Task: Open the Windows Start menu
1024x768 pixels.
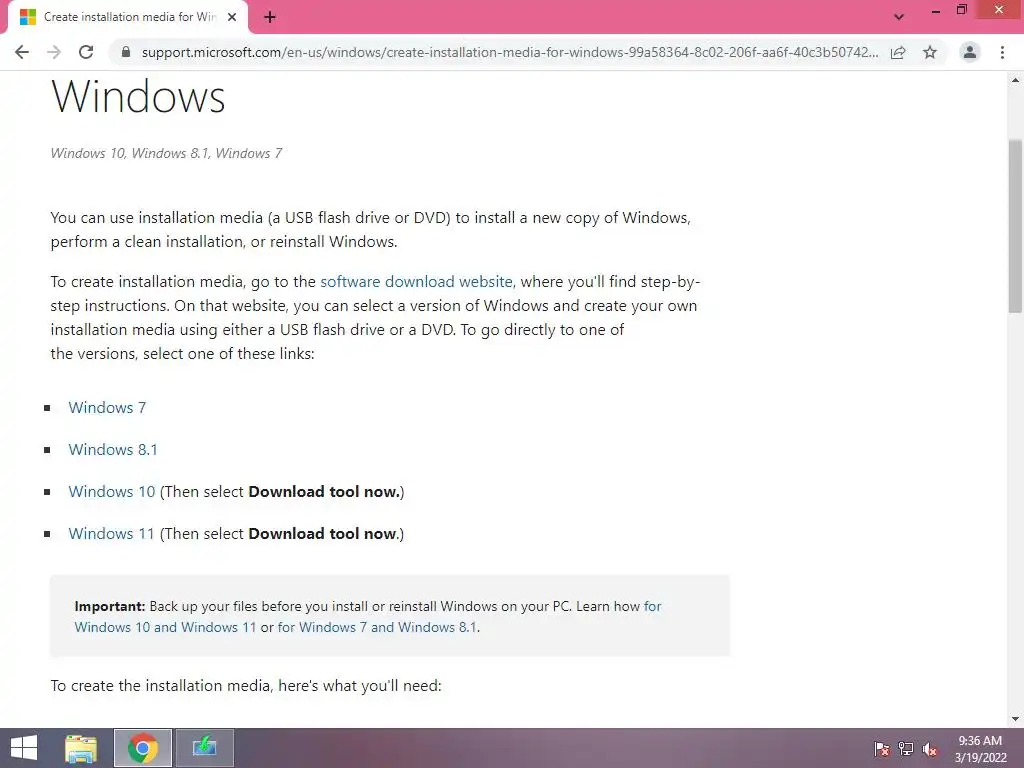Action: [24, 748]
